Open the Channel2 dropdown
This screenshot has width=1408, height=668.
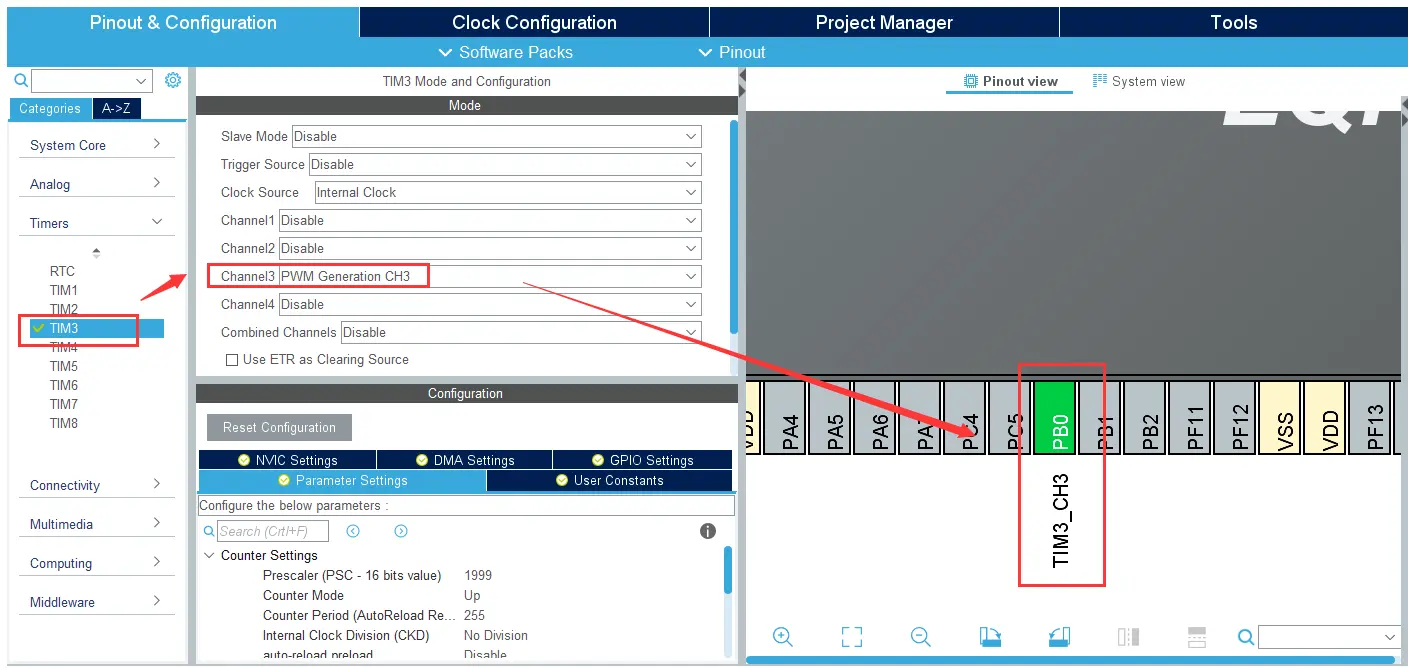pos(490,248)
